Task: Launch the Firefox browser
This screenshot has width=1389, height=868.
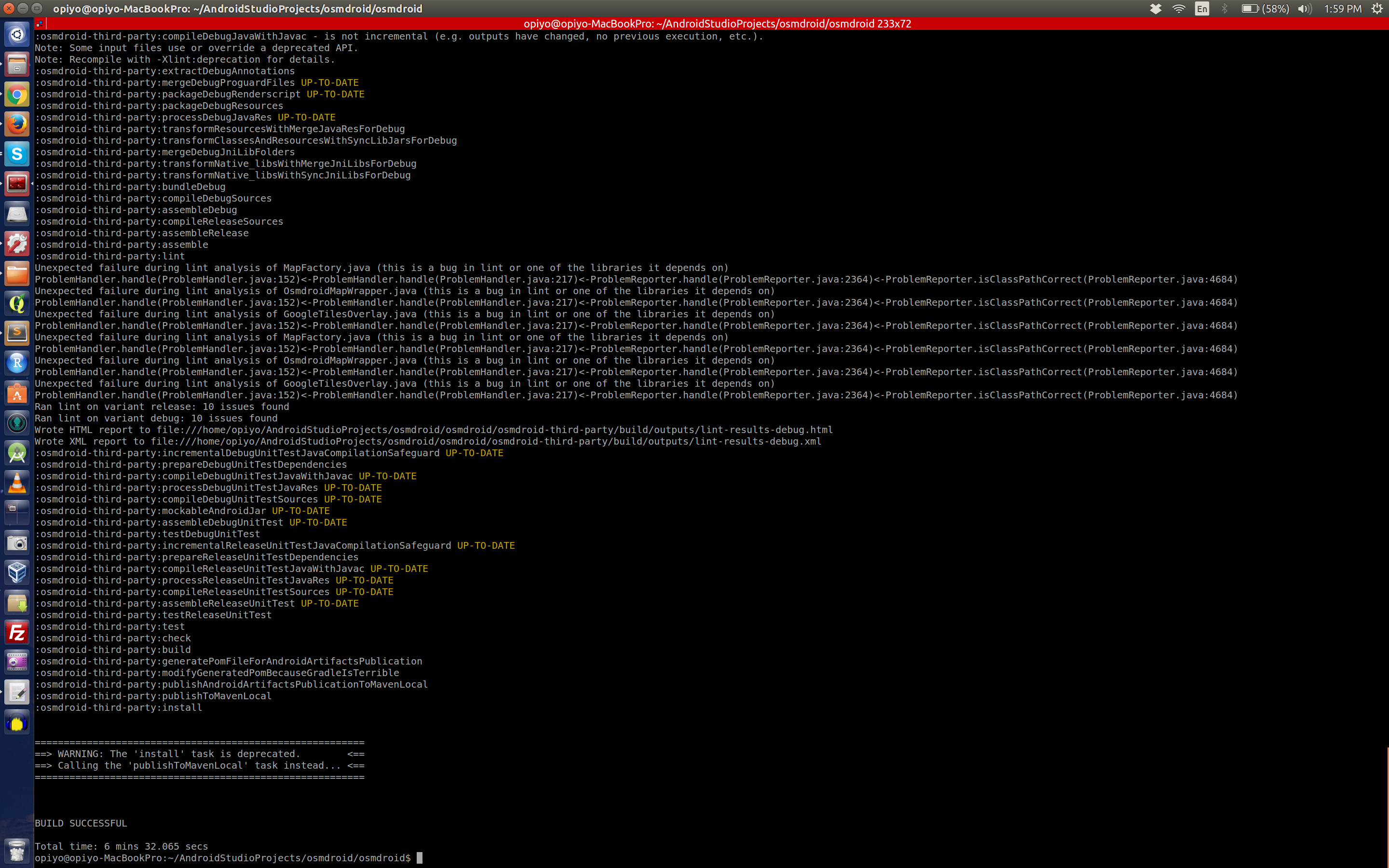Action: 17,124
